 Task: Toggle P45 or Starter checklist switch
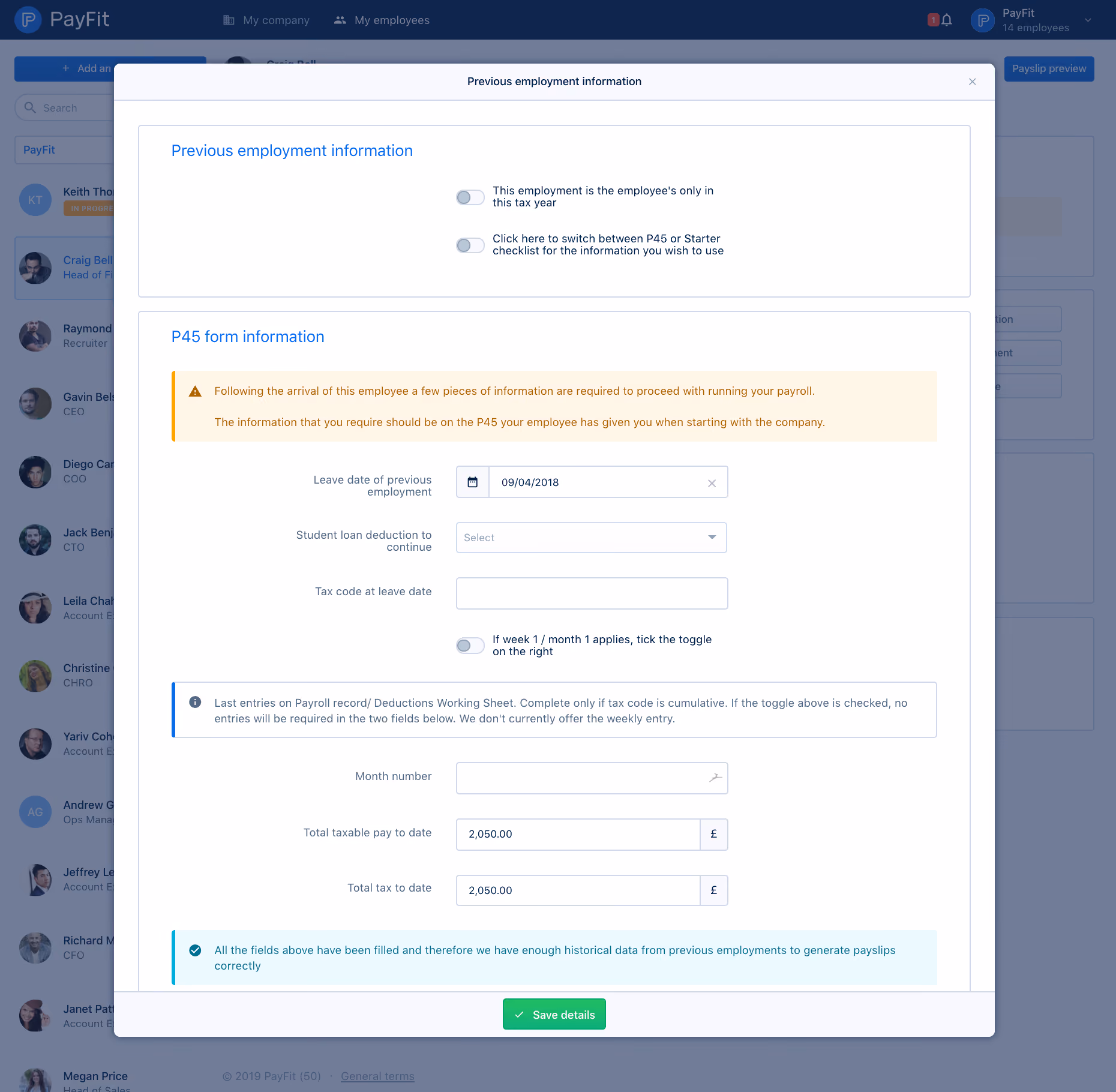(x=470, y=245)
